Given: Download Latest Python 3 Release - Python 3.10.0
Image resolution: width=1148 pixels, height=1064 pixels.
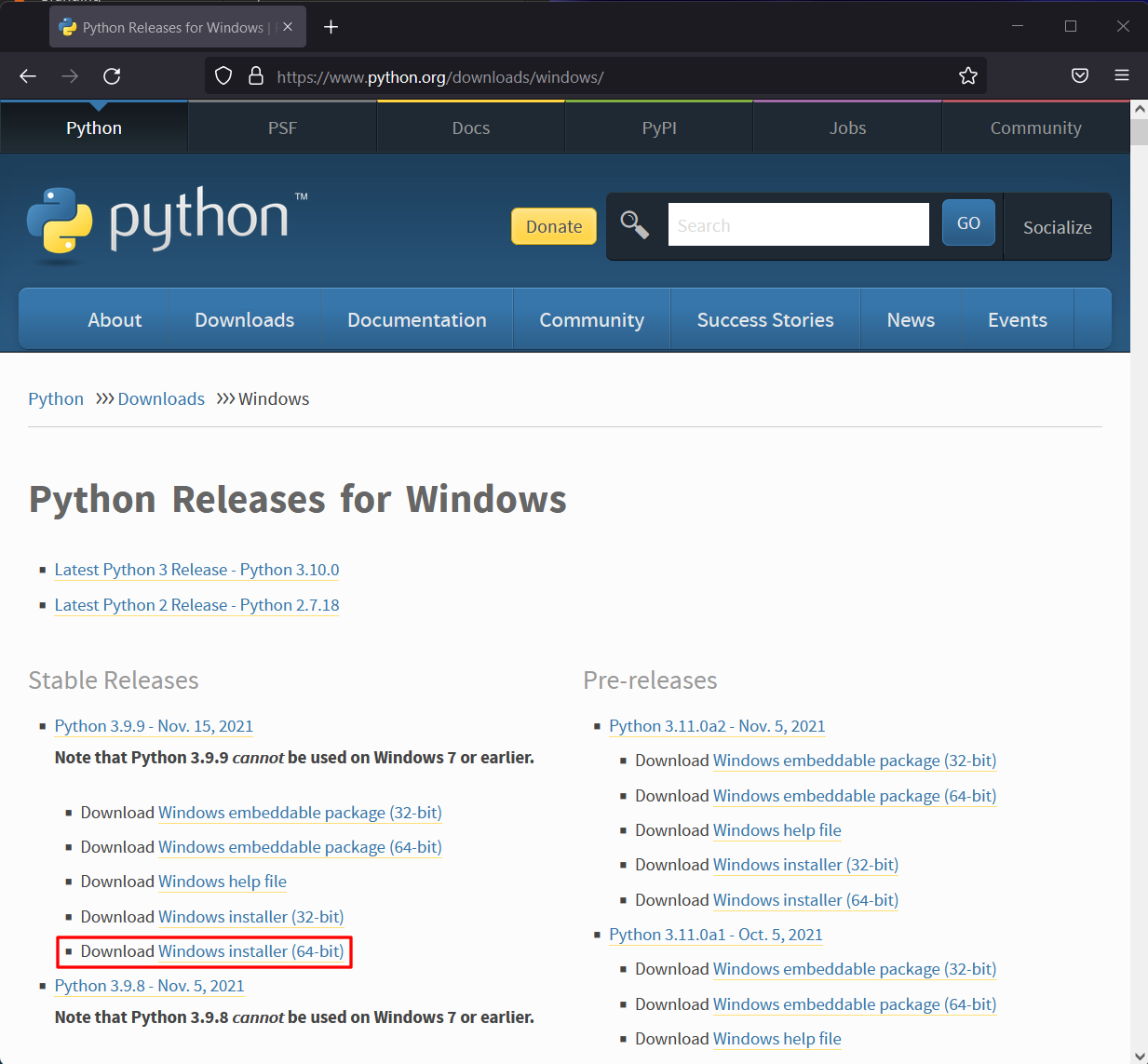Looking at the screenshot, I should [x=196, y=570].
